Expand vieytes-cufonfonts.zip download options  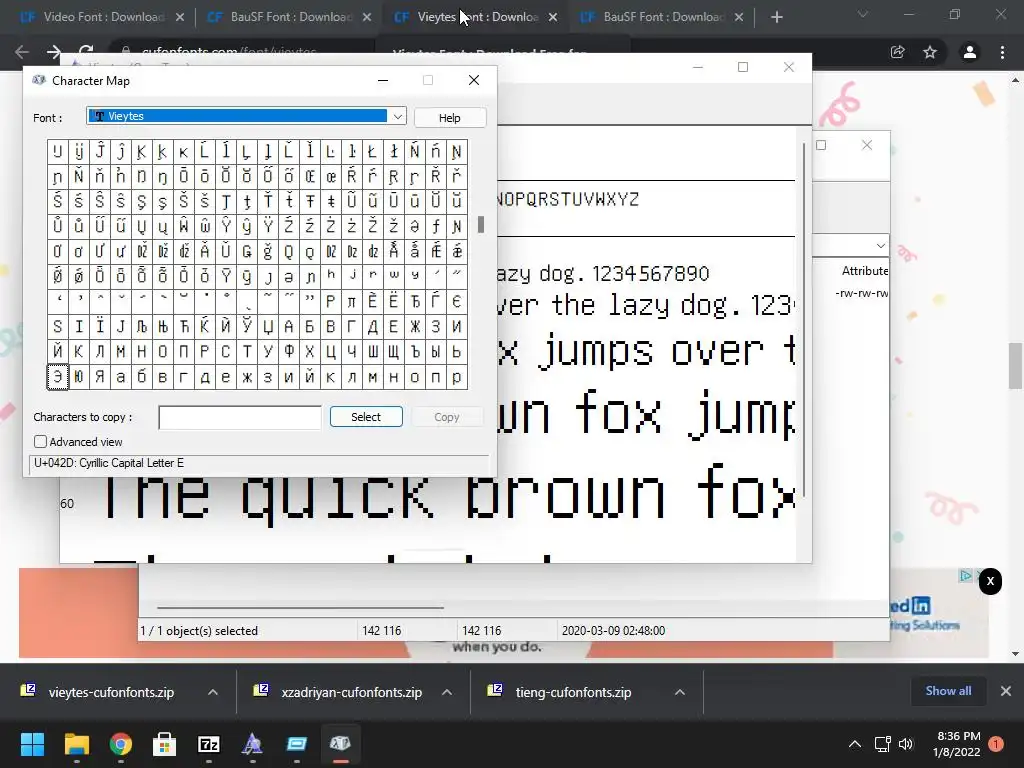tap(213, 692)
